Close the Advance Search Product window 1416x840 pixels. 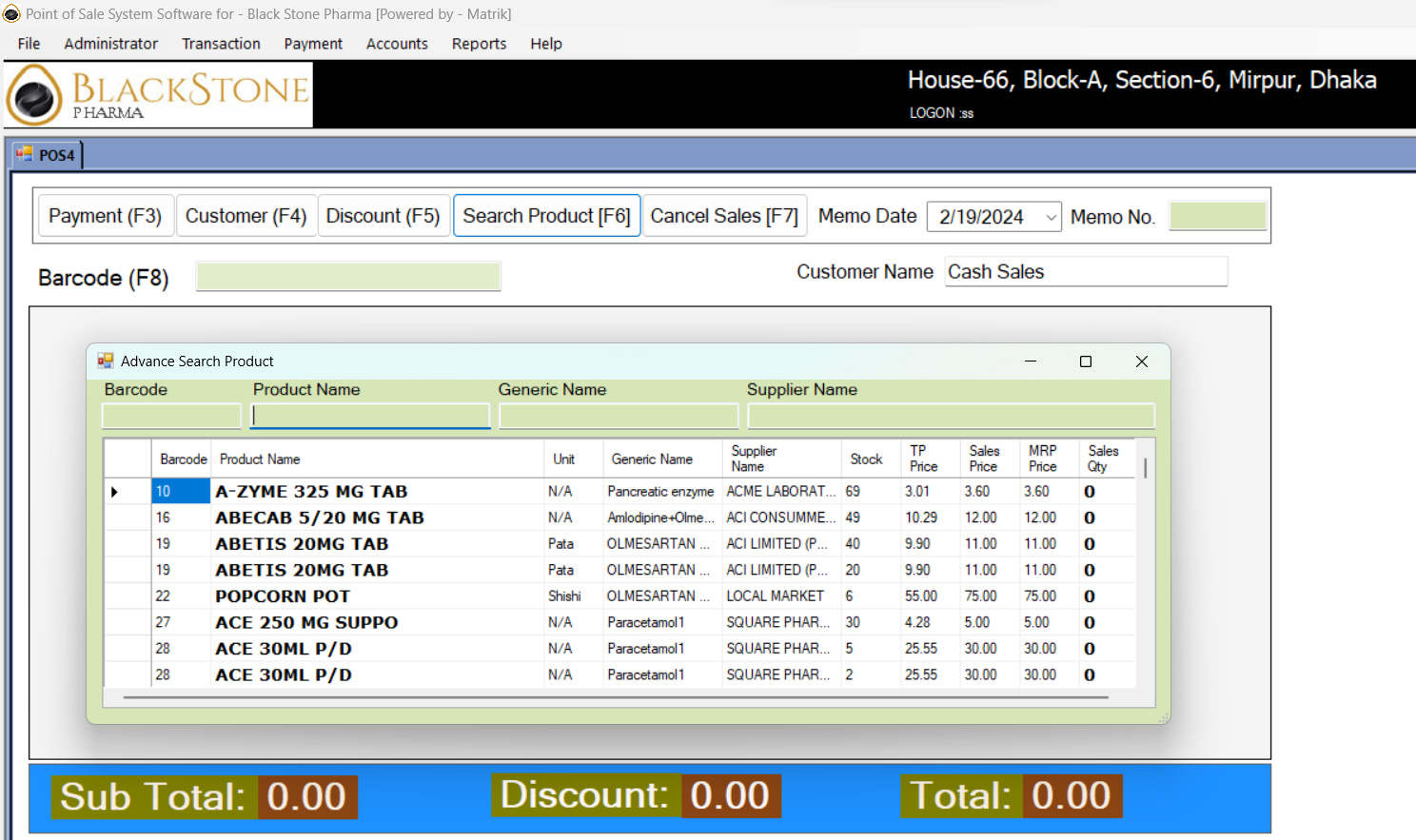1142,361
